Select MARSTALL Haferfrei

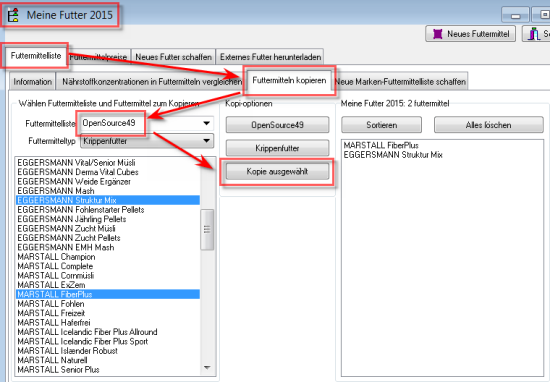(108, 323)
